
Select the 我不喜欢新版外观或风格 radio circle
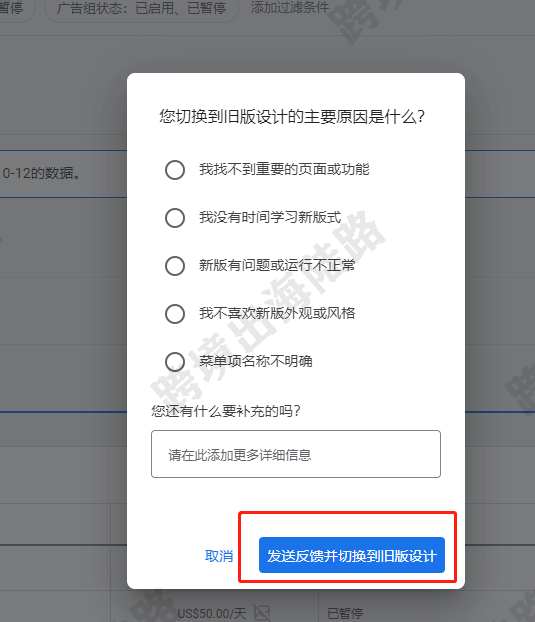pyautogui.click(x=175, y=314)
